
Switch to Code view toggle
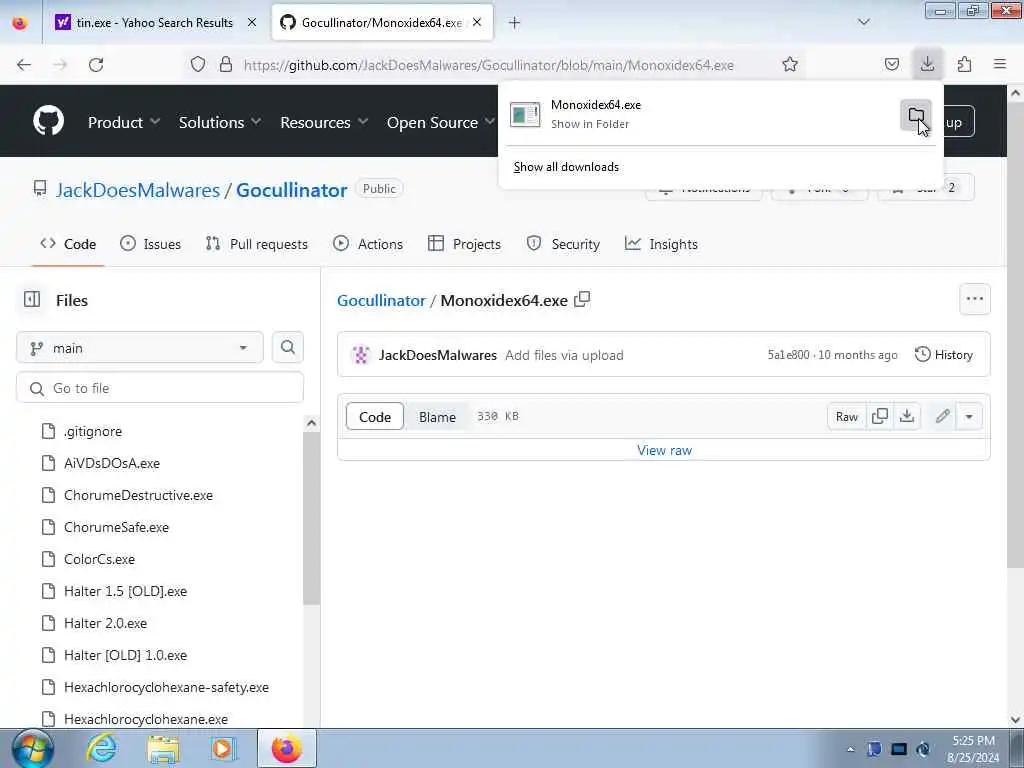(x=375, y=417)
